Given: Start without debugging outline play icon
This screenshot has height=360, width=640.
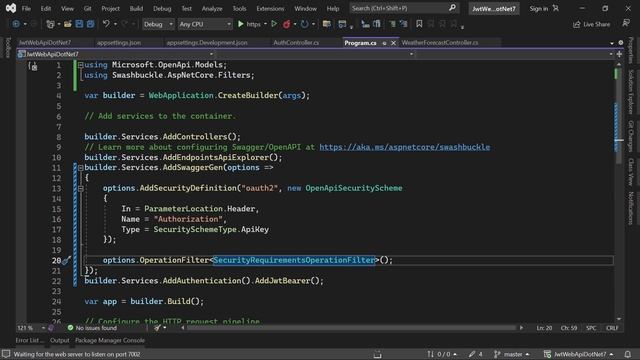Looking at the screenshot, I should [x=274, y=24].
